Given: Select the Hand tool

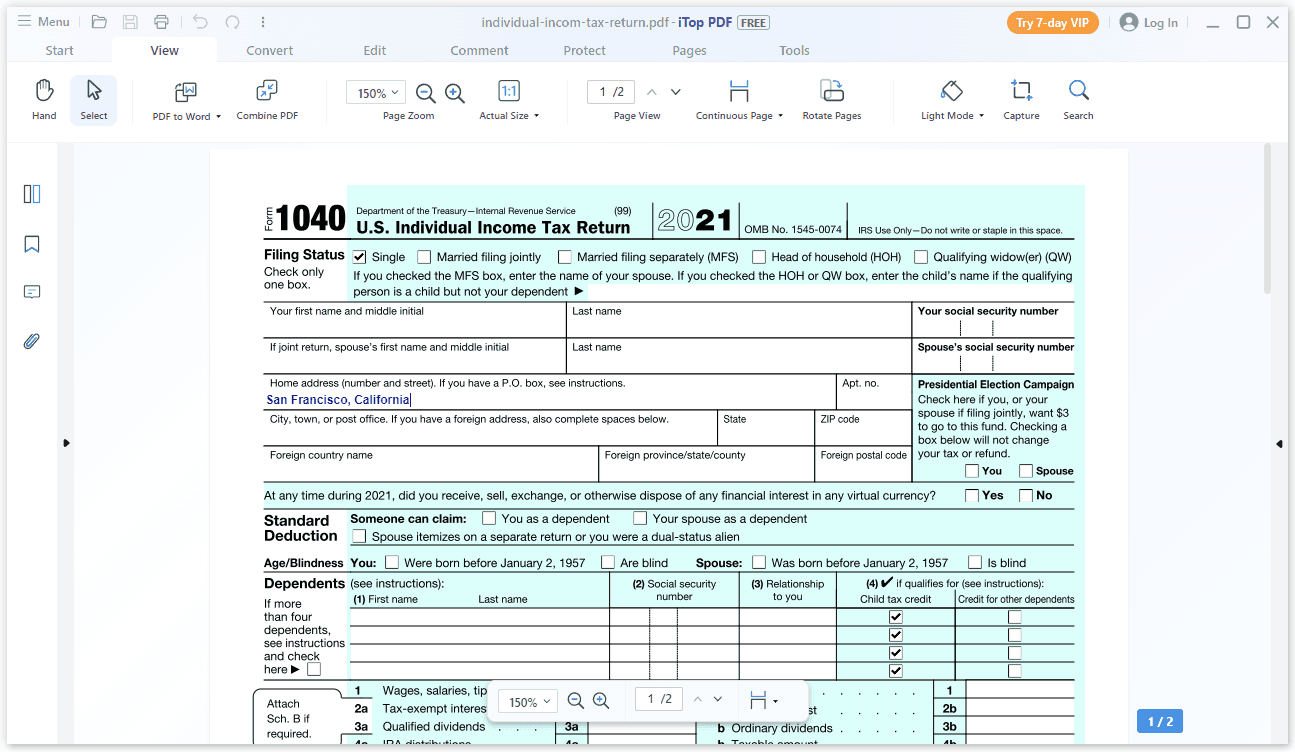Looking at the screenshot, I should tap(43, 99).
